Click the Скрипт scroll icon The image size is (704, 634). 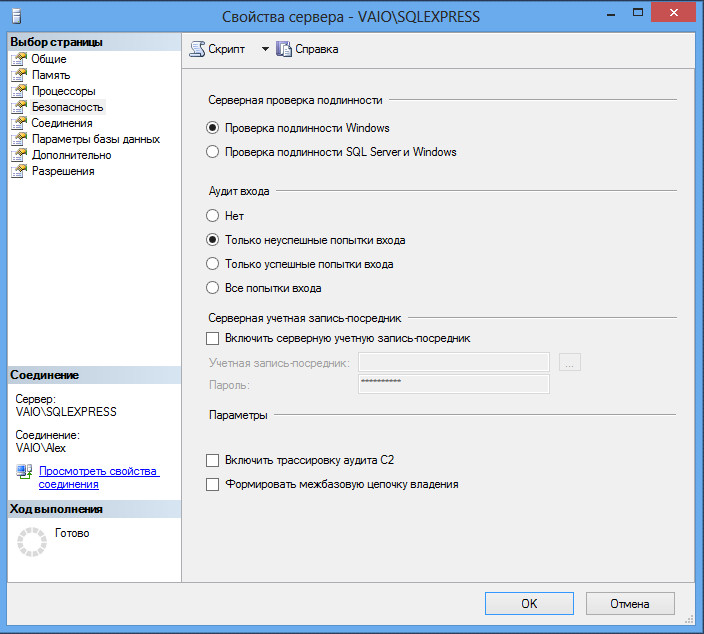[x=197, y=49]
